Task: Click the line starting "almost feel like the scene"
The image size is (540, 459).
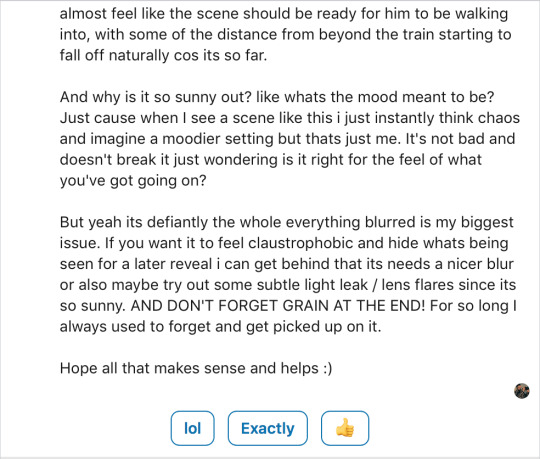Action: (284, 14)
